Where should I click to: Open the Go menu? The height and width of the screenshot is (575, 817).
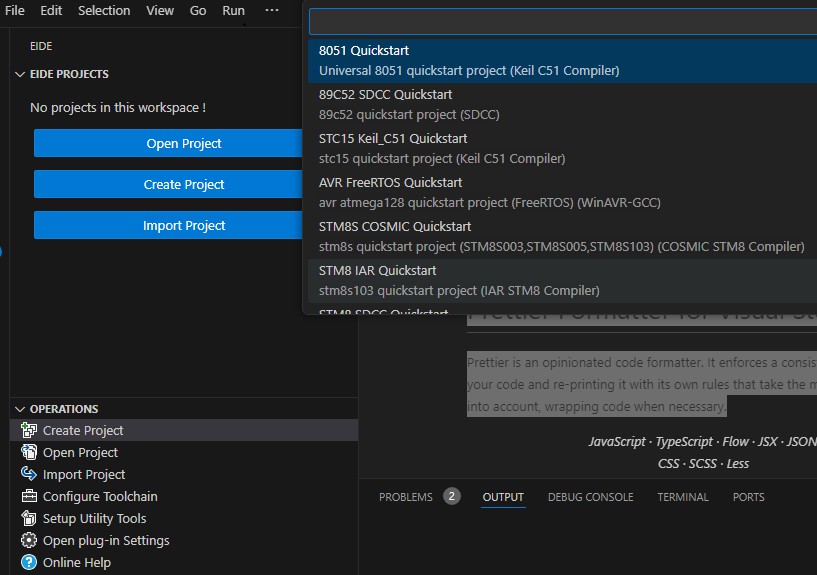(198, 10)
